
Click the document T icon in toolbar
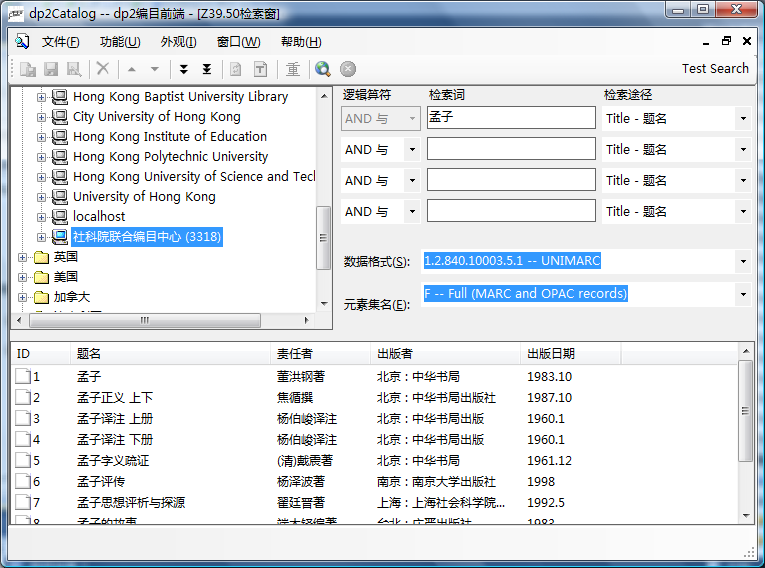[x=260, y=69]
